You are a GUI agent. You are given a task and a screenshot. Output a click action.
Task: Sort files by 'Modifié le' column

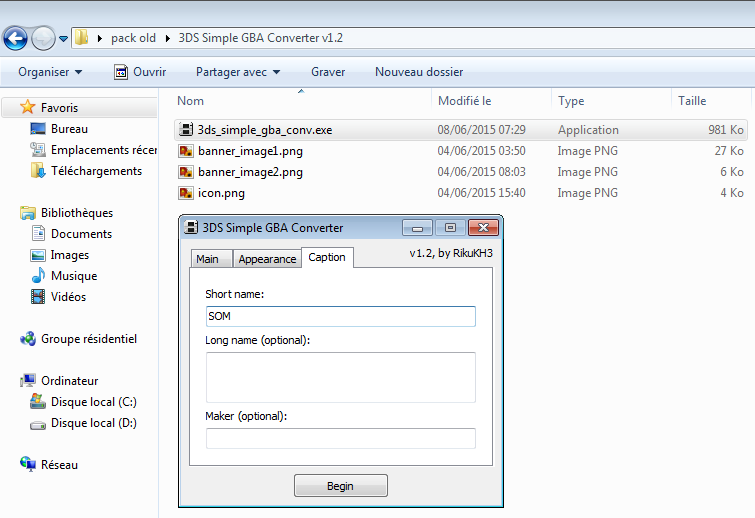(464, 101)
